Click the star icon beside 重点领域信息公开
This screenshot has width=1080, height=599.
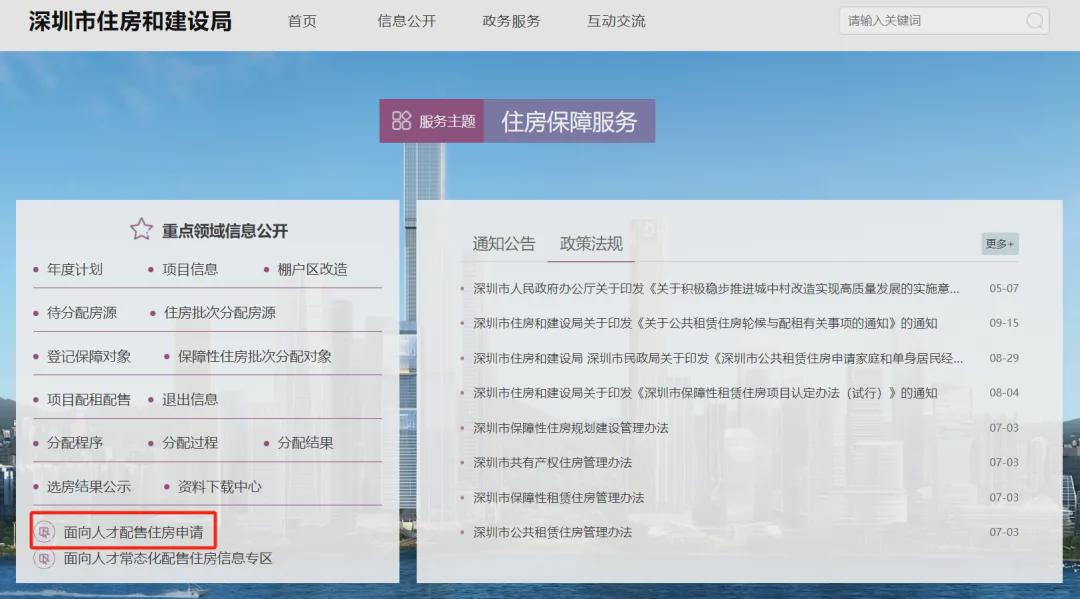pos(141,229)
